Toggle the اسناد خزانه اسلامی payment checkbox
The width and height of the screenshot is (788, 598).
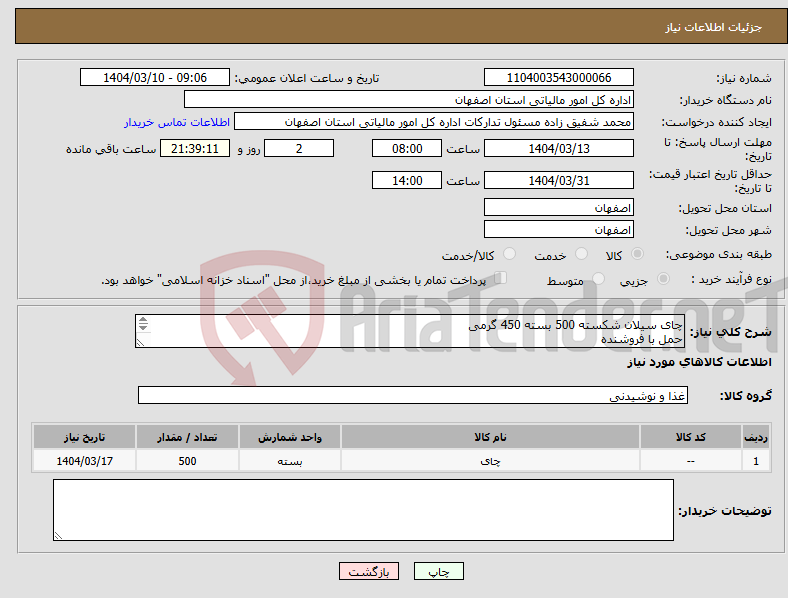(x=501, y=277)
